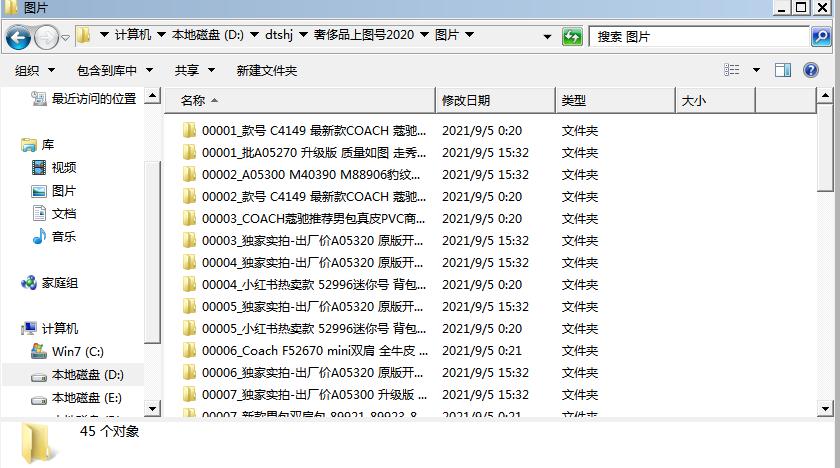This screenshot has height=468, width=840.
Task: Expand the arrow after 奢侈品上图号2020 breadcrumb
Action: tap(424, 35)
